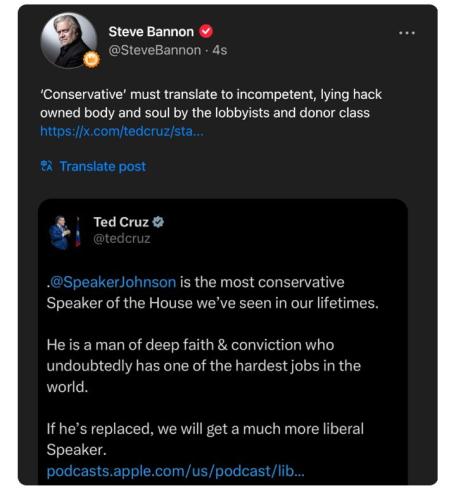Viewport: 456px width, 500px height.
Task: Click the Ted Cruz display name
Action: (121, 222)
